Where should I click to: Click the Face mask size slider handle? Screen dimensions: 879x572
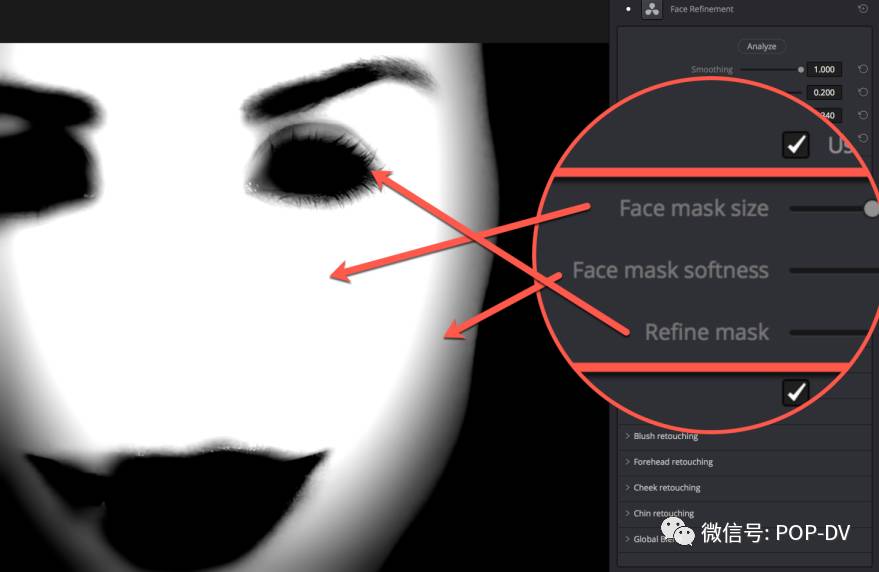[872, 208]
